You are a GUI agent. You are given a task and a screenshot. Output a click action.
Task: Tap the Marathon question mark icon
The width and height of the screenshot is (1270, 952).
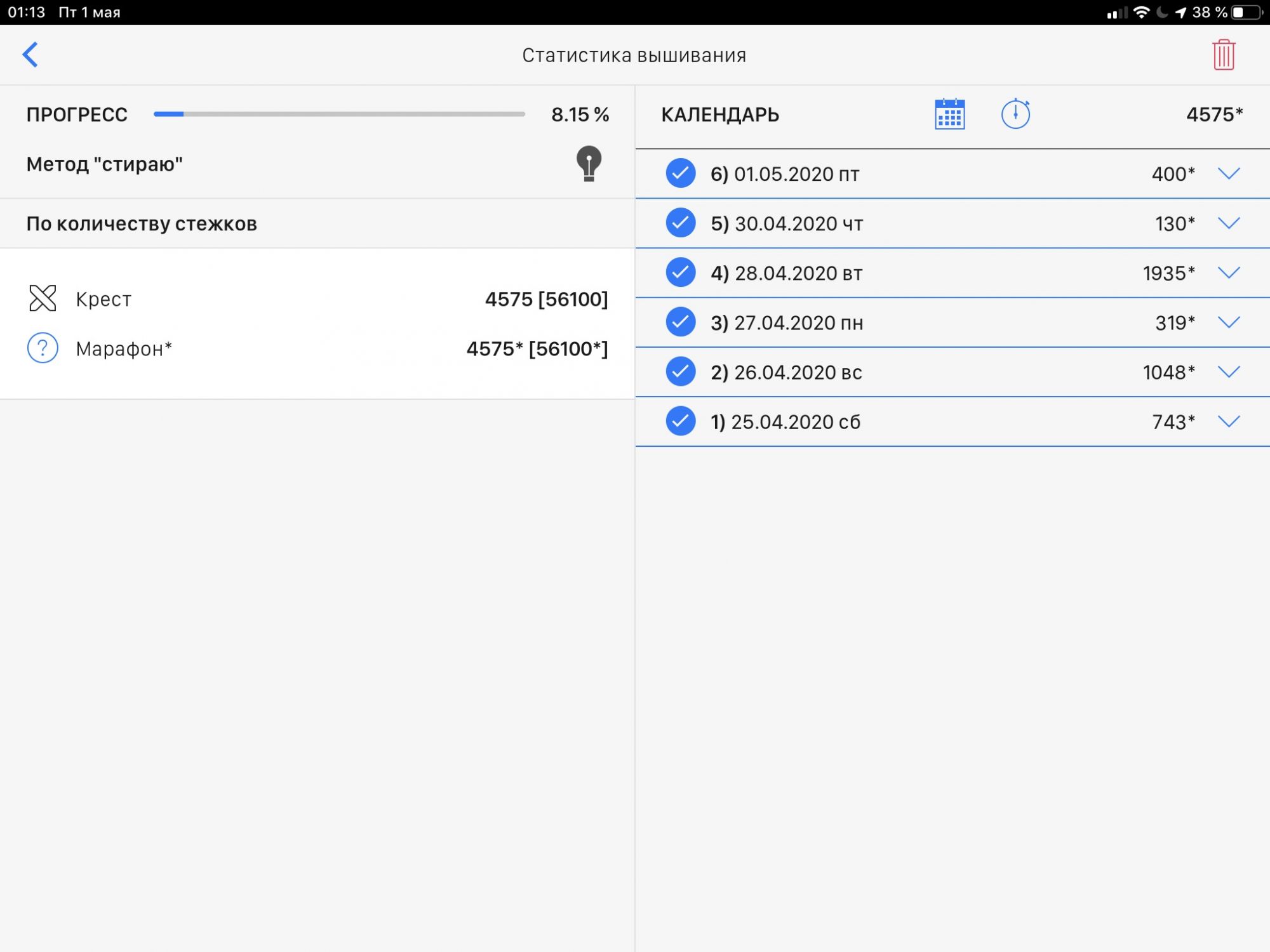(x=43, y=348)
